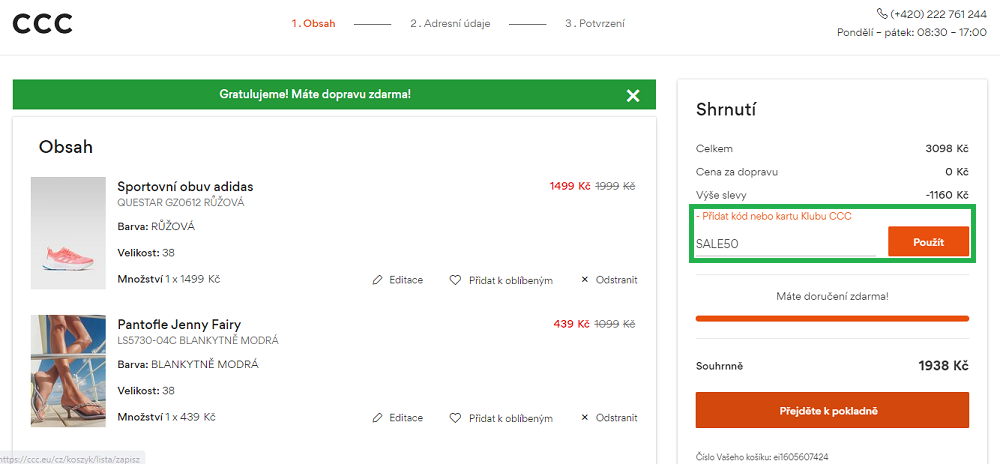Click the 'Pondělí – pátek: 08:30 – 17:00' hours
Screen dimensions: 1000x464
coord(912,32)
